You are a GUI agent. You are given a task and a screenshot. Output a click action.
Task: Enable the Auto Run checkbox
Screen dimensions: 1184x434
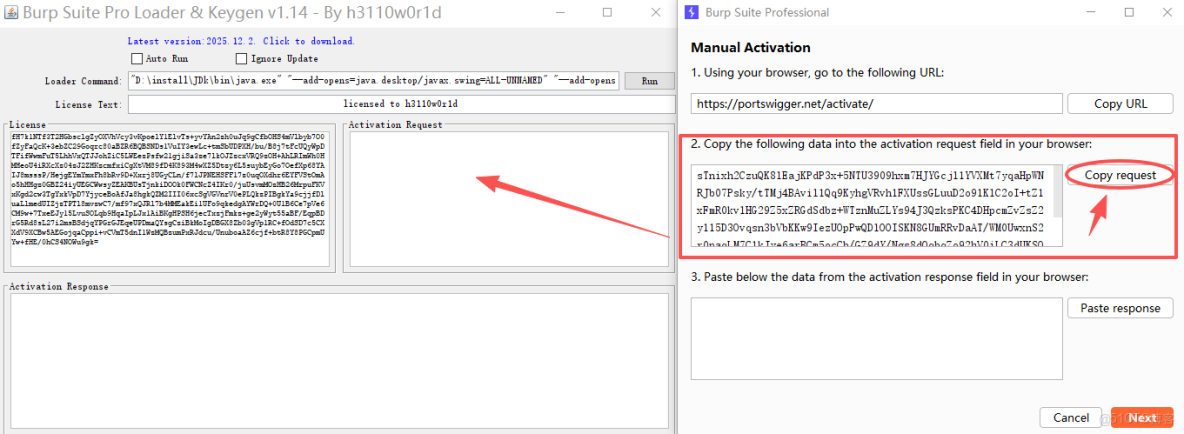pos(137,59)
